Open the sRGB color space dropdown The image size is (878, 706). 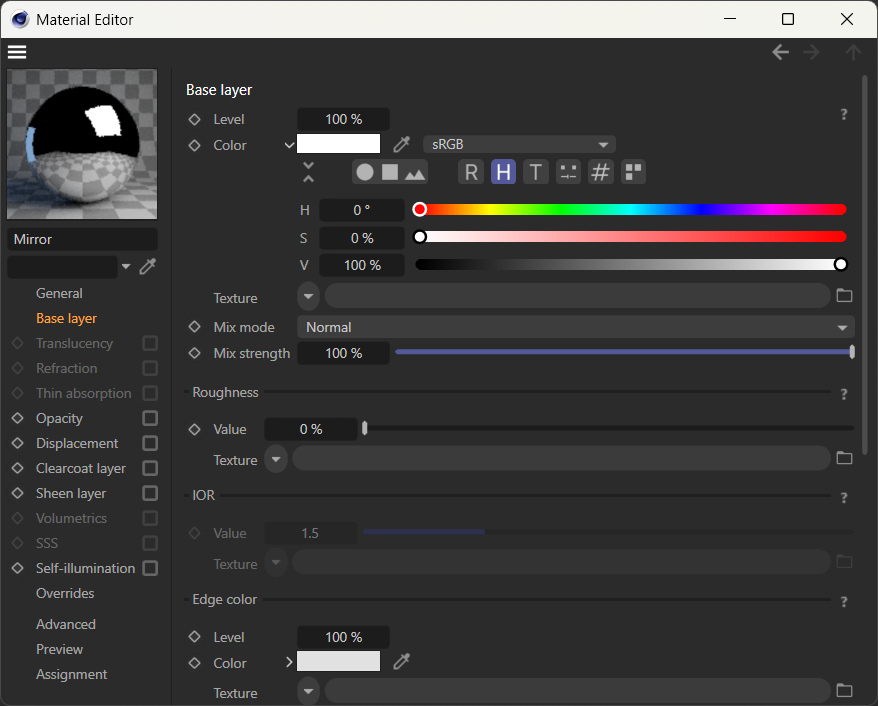(x=519, y=145)
